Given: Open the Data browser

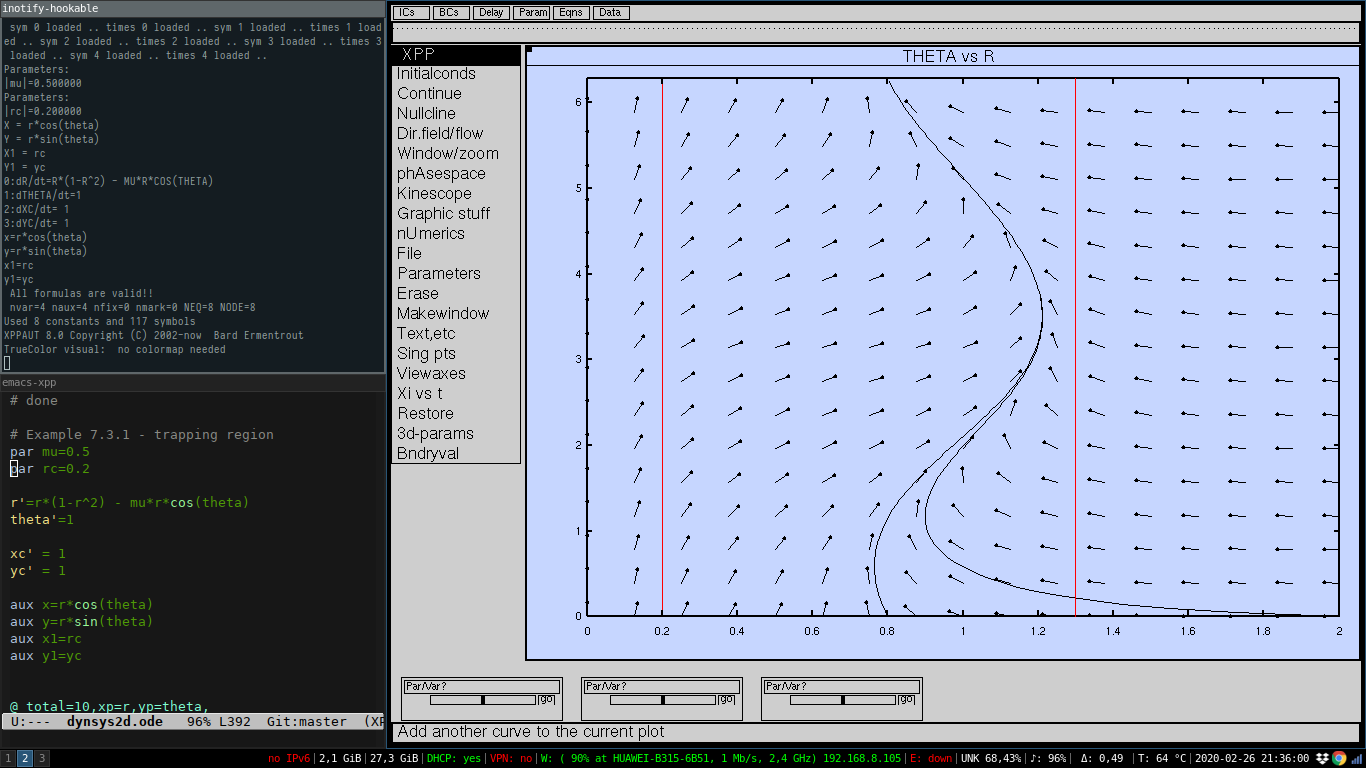Looking at the screenshot, I should coord(611,13).
